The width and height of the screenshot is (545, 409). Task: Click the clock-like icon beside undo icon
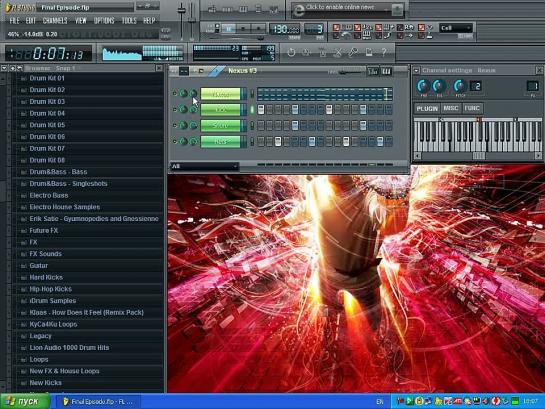coord(307,52)
